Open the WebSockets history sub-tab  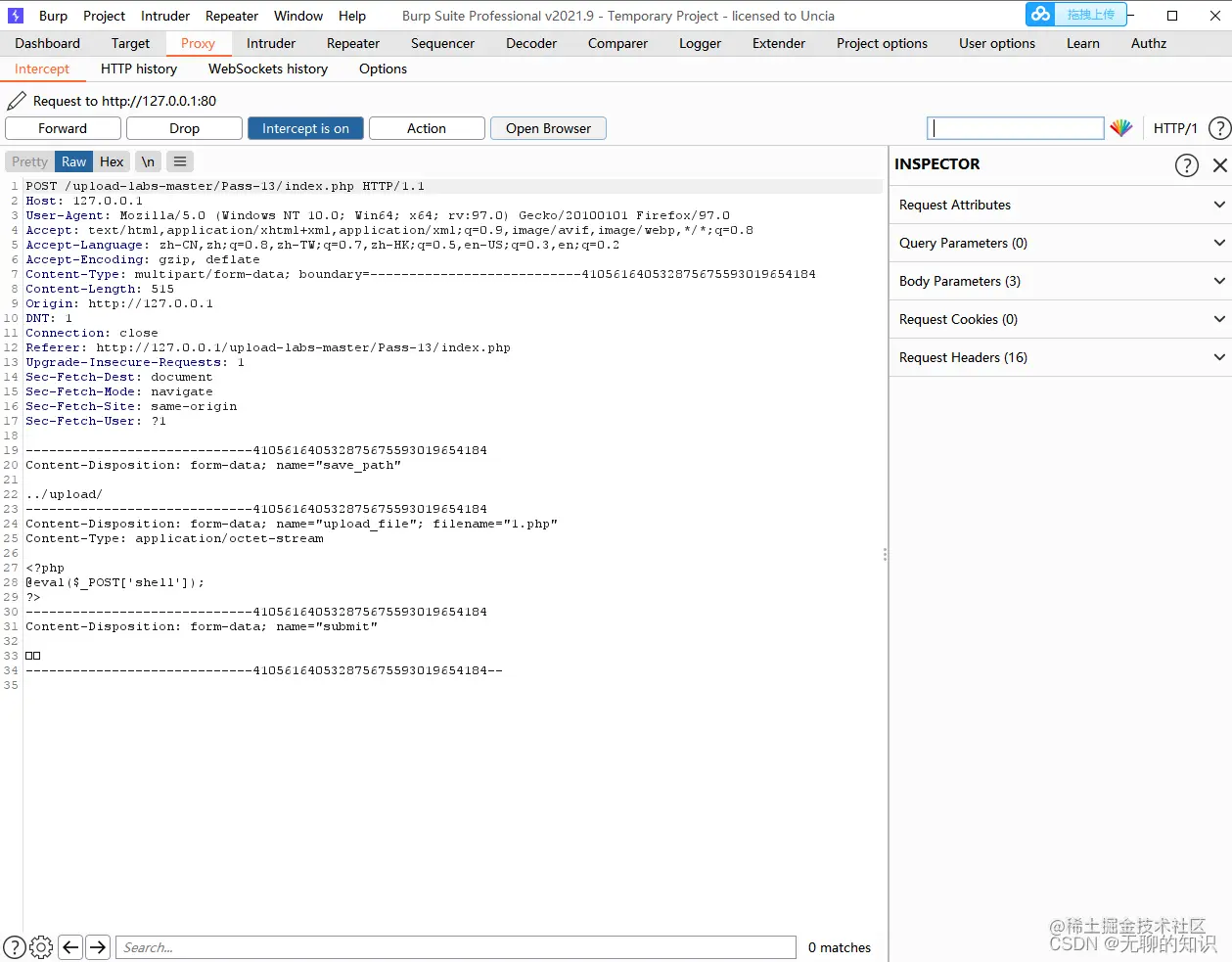[x=268, y=69]
